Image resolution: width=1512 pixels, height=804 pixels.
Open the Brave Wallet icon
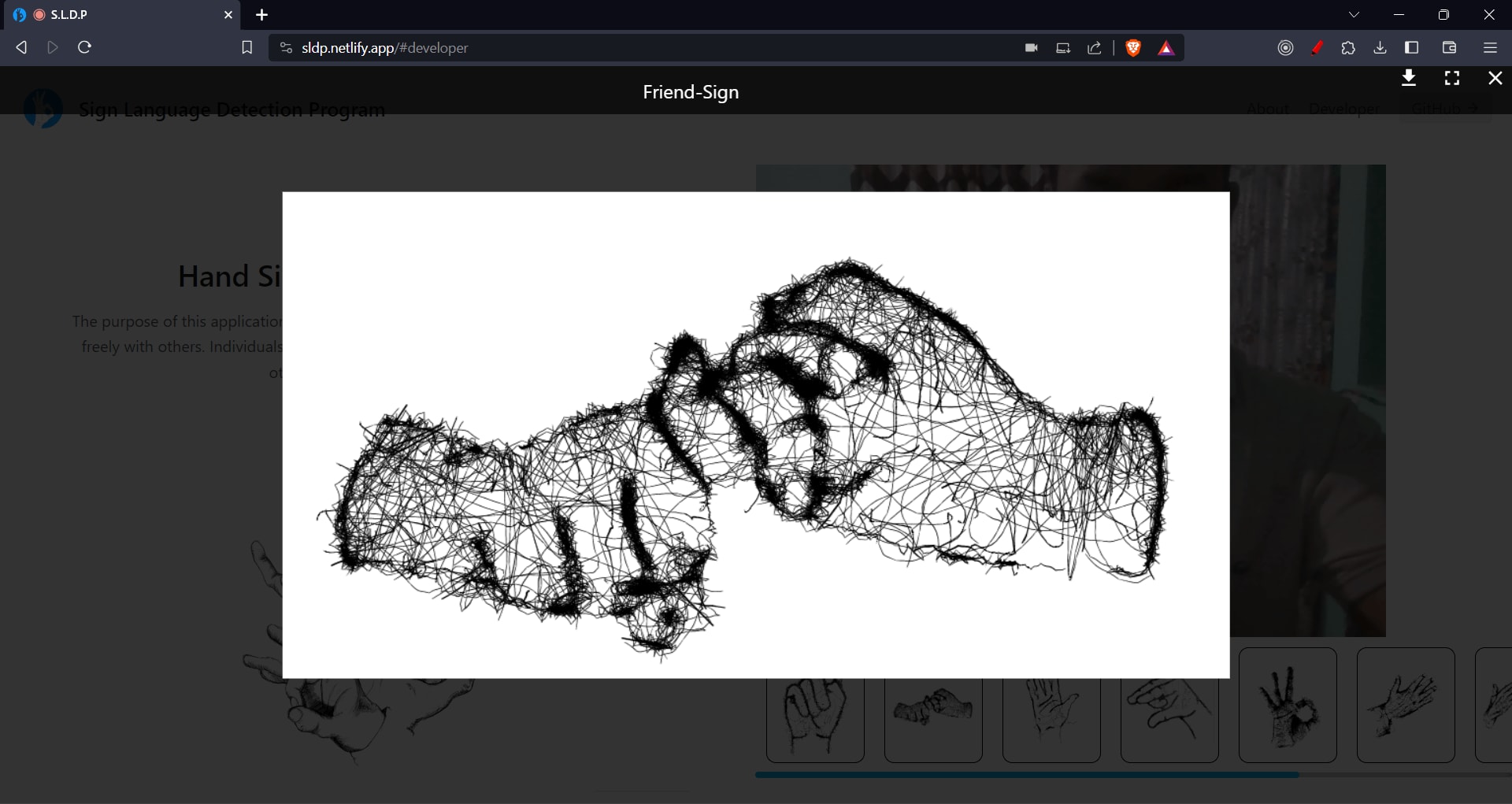tap(1449, 48)
